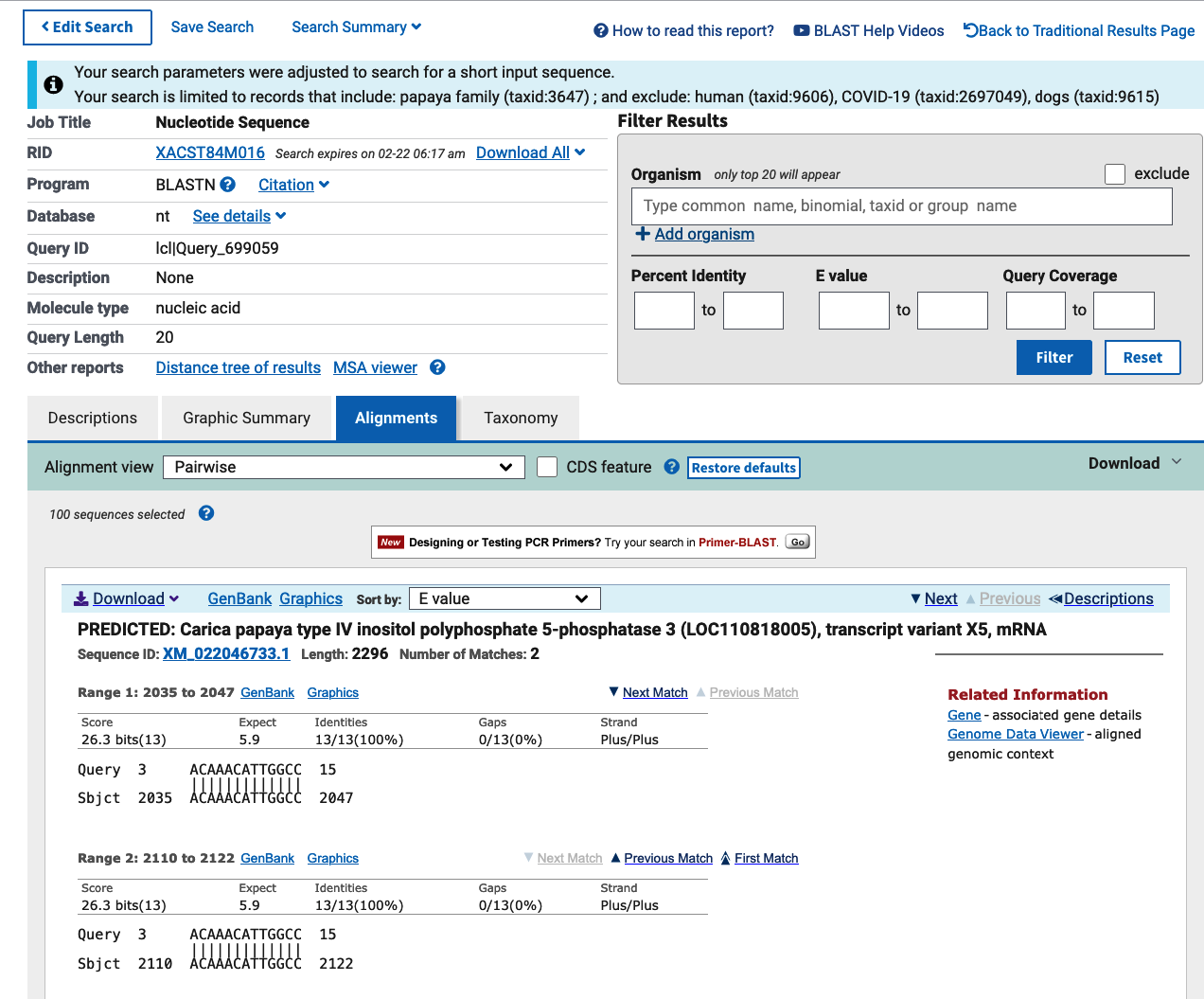Click the Add organism link
The image size is (1204, 999).
tap(704, 234)
